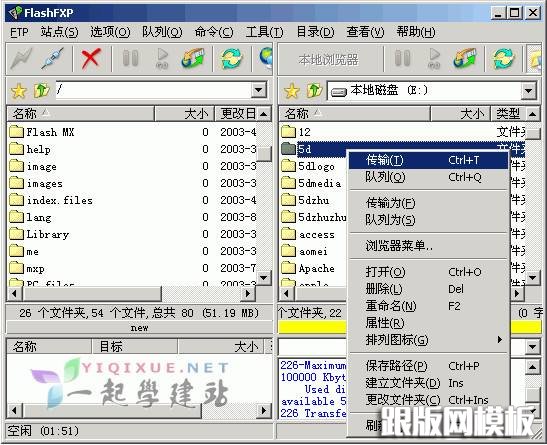Click the right pane parent folder up icon

(314, 91)
